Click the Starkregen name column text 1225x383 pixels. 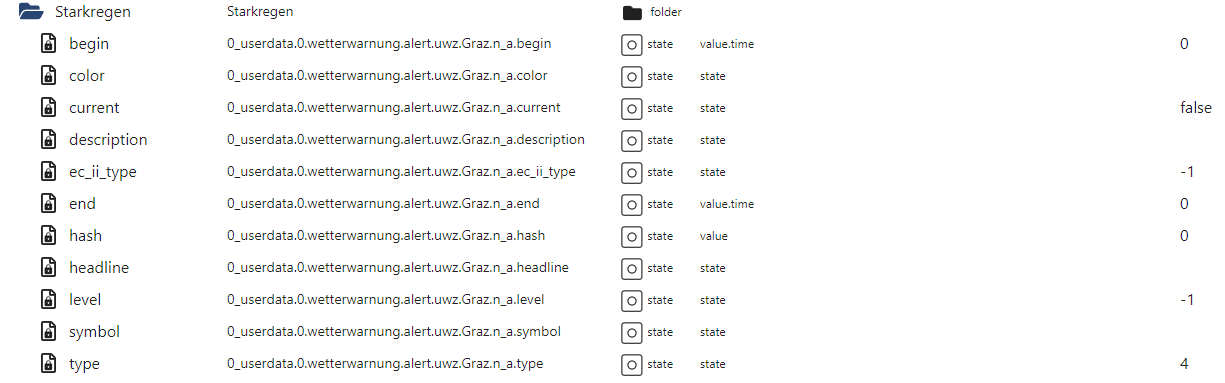(x=260, y=12)
